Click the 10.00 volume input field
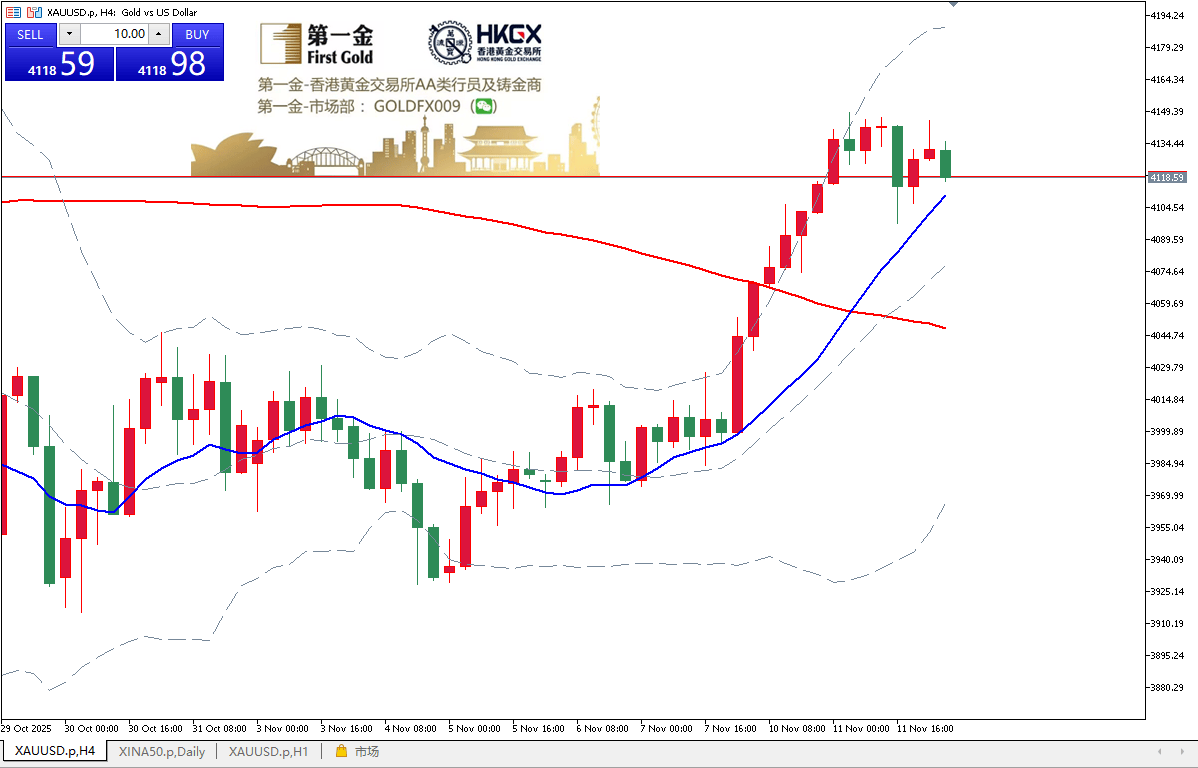 pos(114,34)
